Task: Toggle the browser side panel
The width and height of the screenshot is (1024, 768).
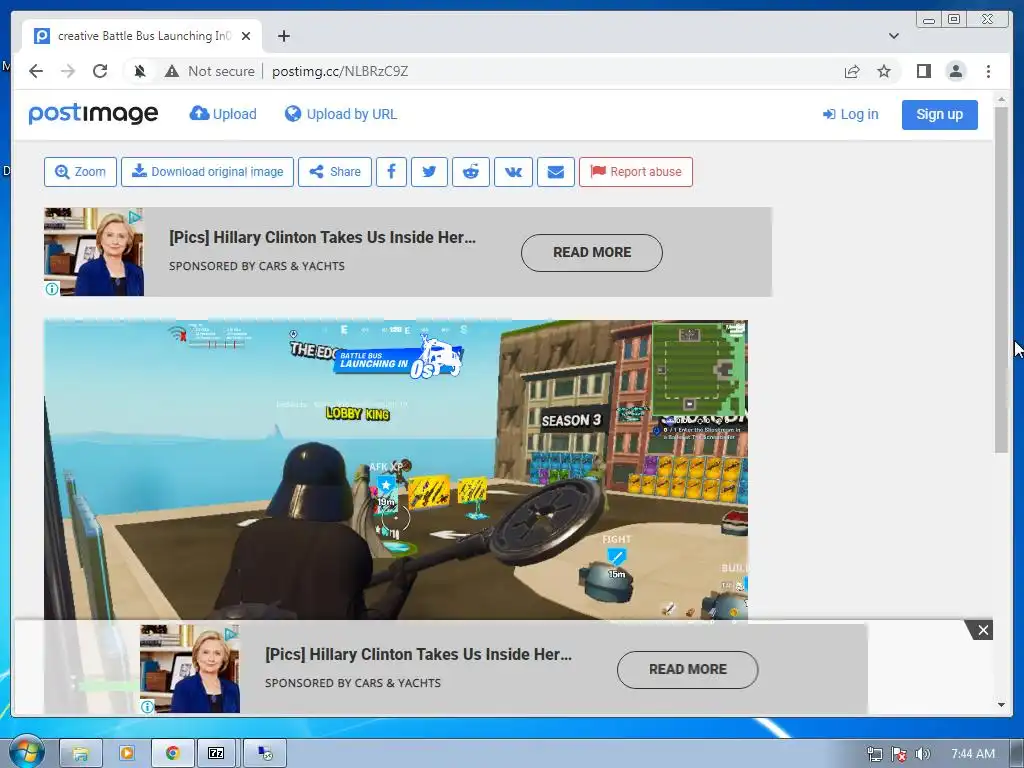Action: (x=923, y=71)
